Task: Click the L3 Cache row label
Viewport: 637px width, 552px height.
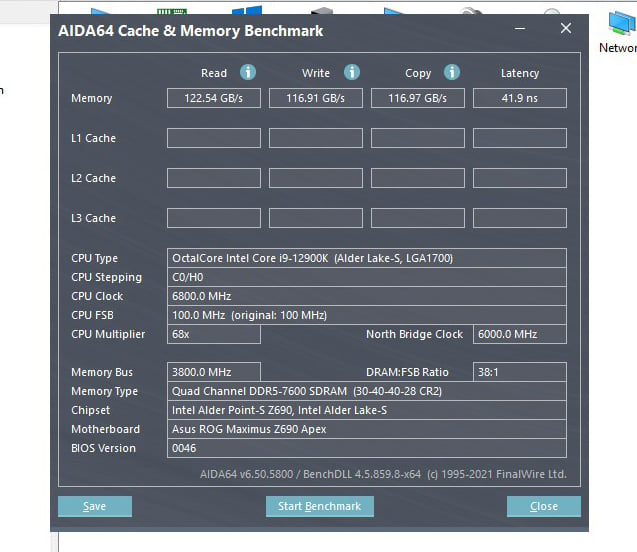Action: 93,218
